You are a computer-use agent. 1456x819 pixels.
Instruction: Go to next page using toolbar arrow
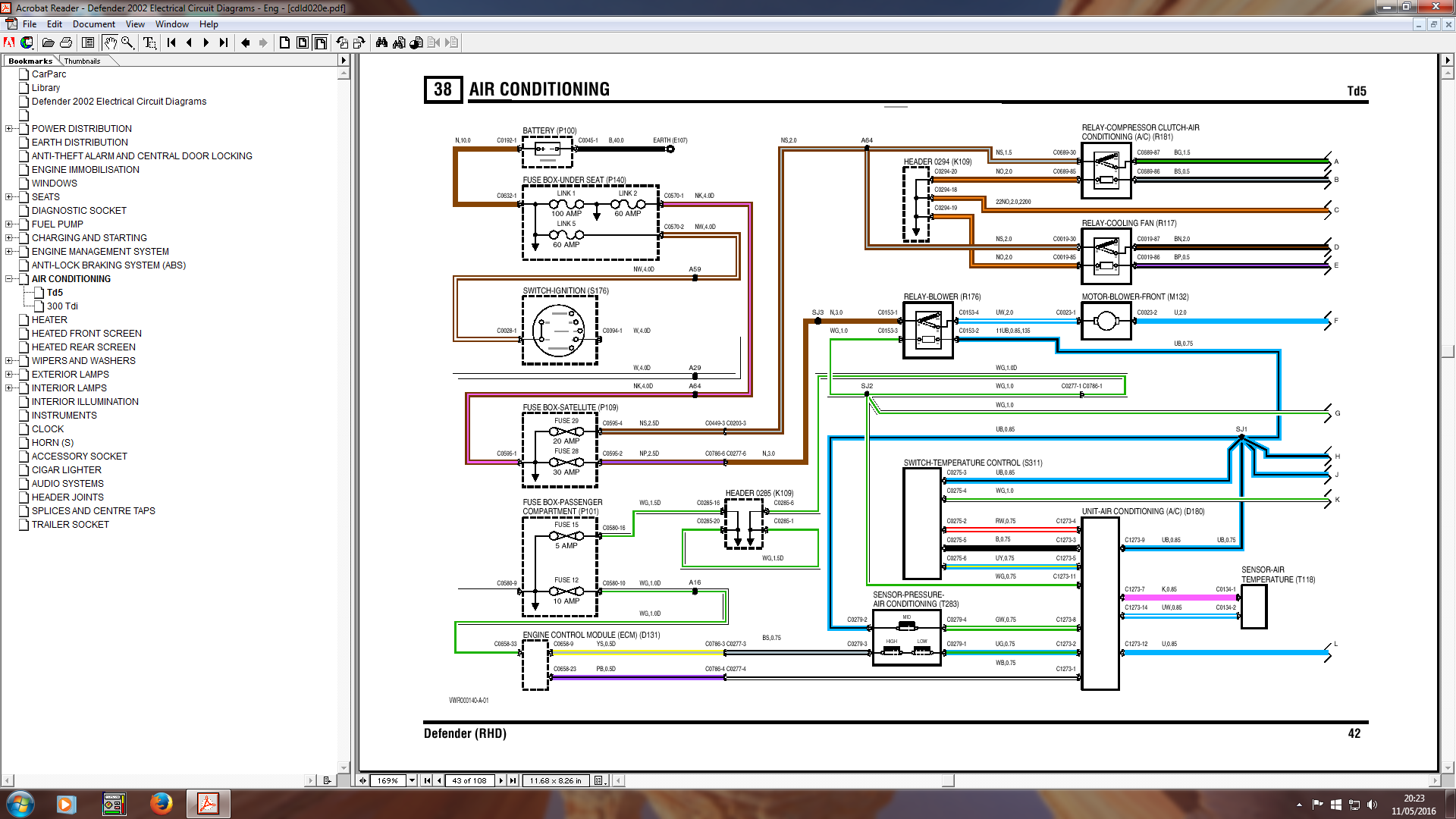(206, 42)
